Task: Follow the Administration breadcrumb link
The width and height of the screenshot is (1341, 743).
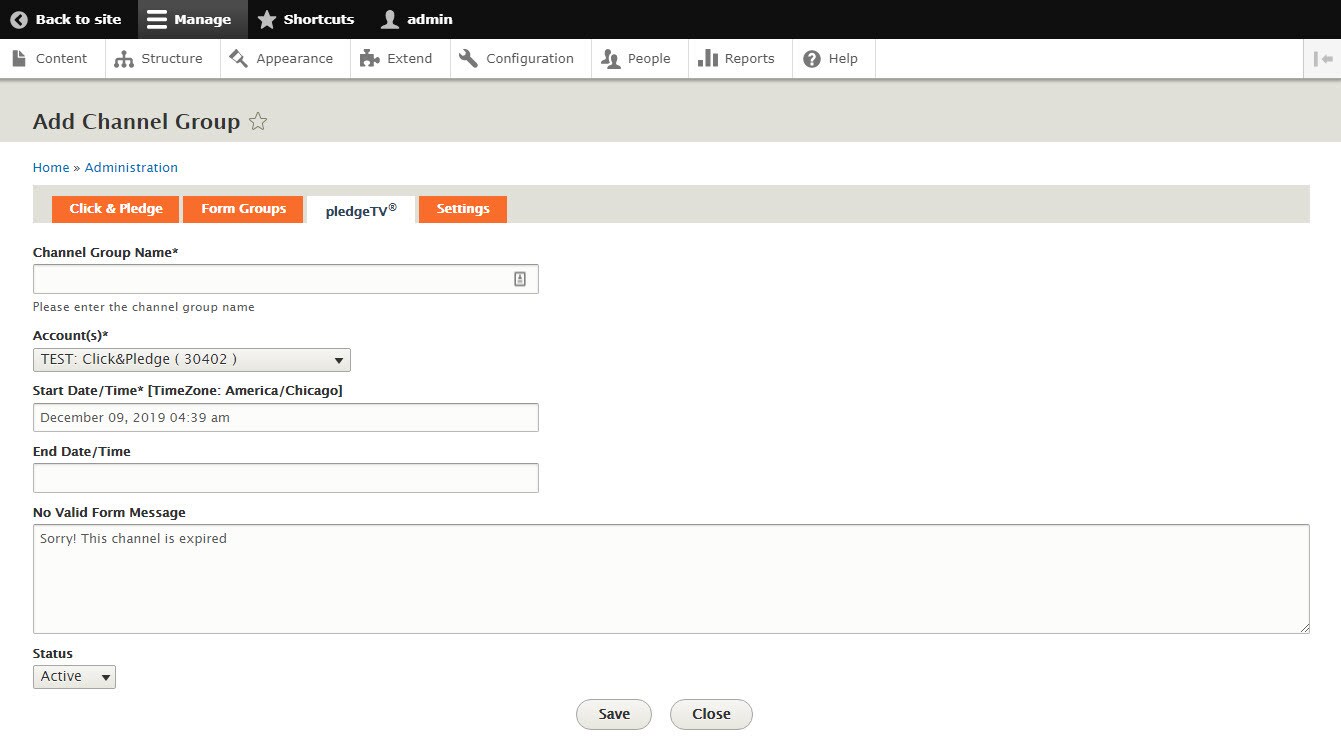Action: tap(131, 168)
